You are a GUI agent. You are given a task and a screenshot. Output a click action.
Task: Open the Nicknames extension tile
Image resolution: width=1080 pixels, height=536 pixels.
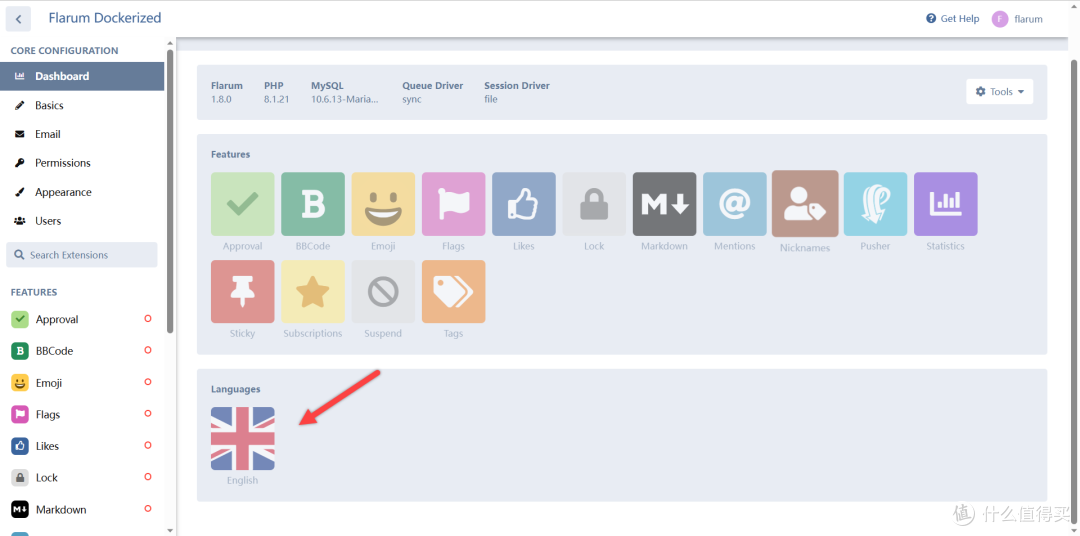coord(805,204)
